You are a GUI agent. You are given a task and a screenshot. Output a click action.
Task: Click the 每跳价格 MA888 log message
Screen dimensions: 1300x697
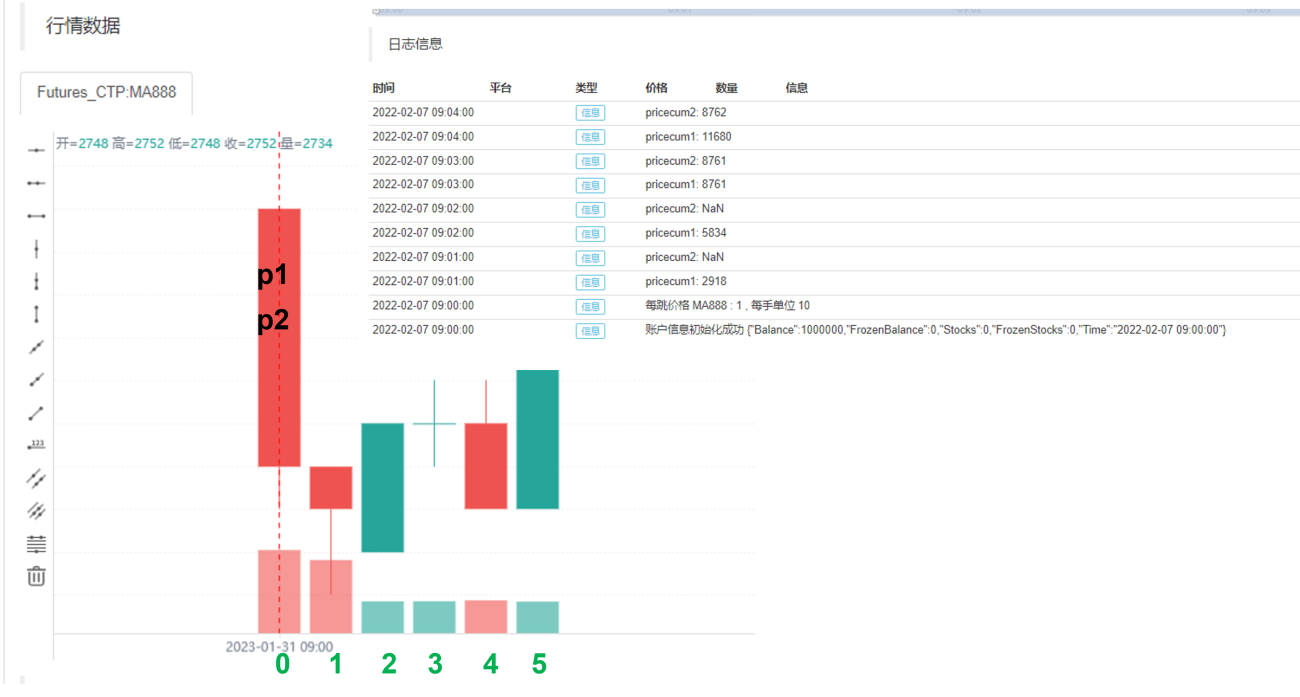click(728, 306)
